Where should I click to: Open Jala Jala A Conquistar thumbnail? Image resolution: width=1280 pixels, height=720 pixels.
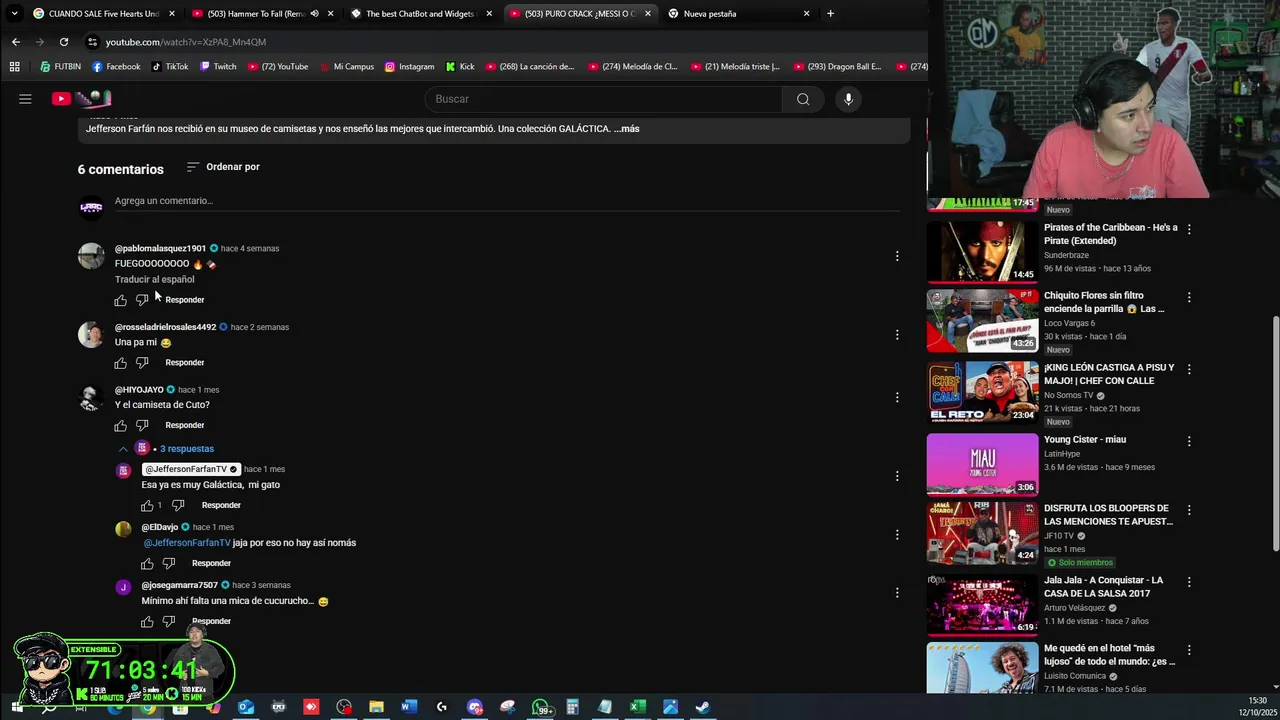982,605
